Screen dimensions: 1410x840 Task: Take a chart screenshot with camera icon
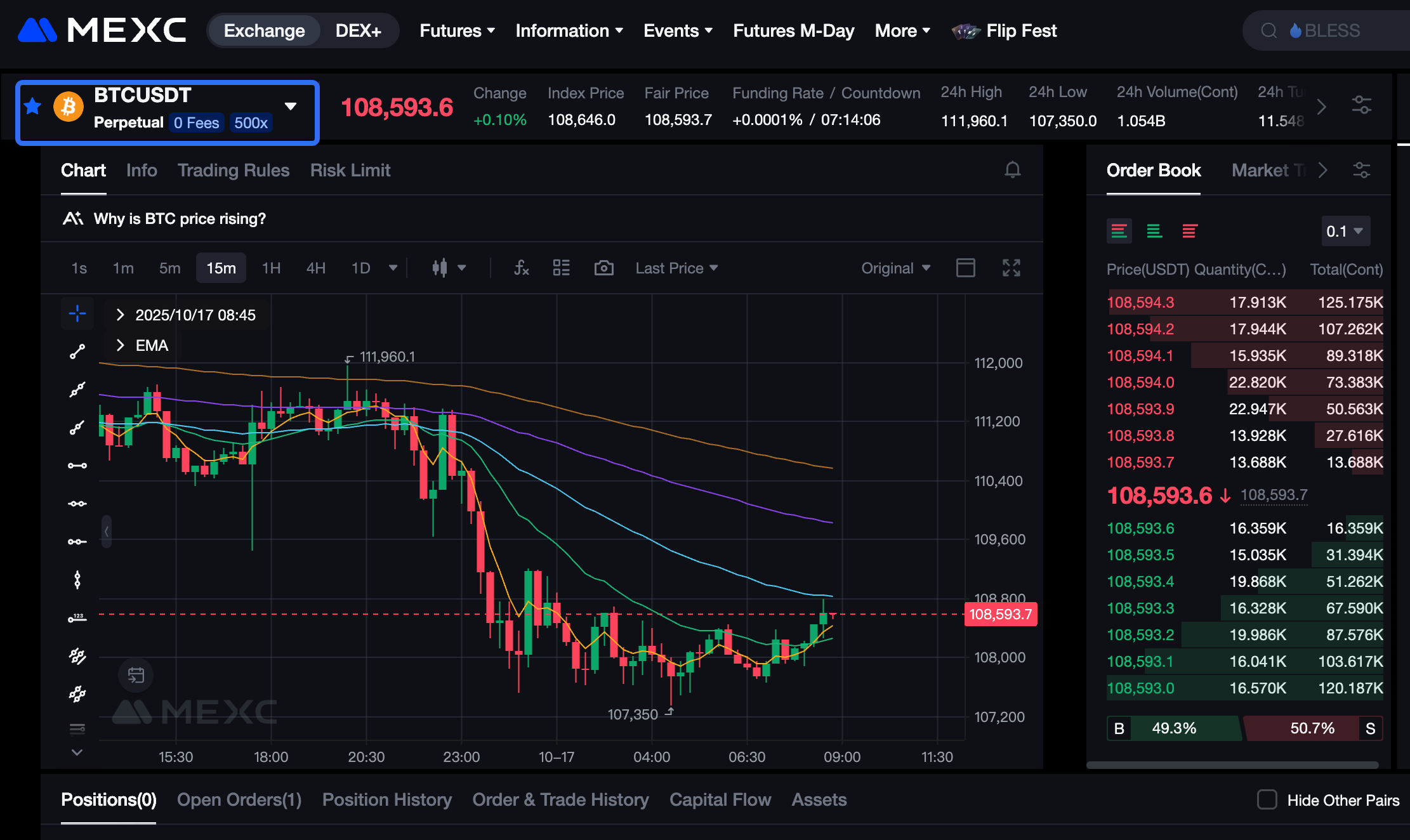point(603,268)
